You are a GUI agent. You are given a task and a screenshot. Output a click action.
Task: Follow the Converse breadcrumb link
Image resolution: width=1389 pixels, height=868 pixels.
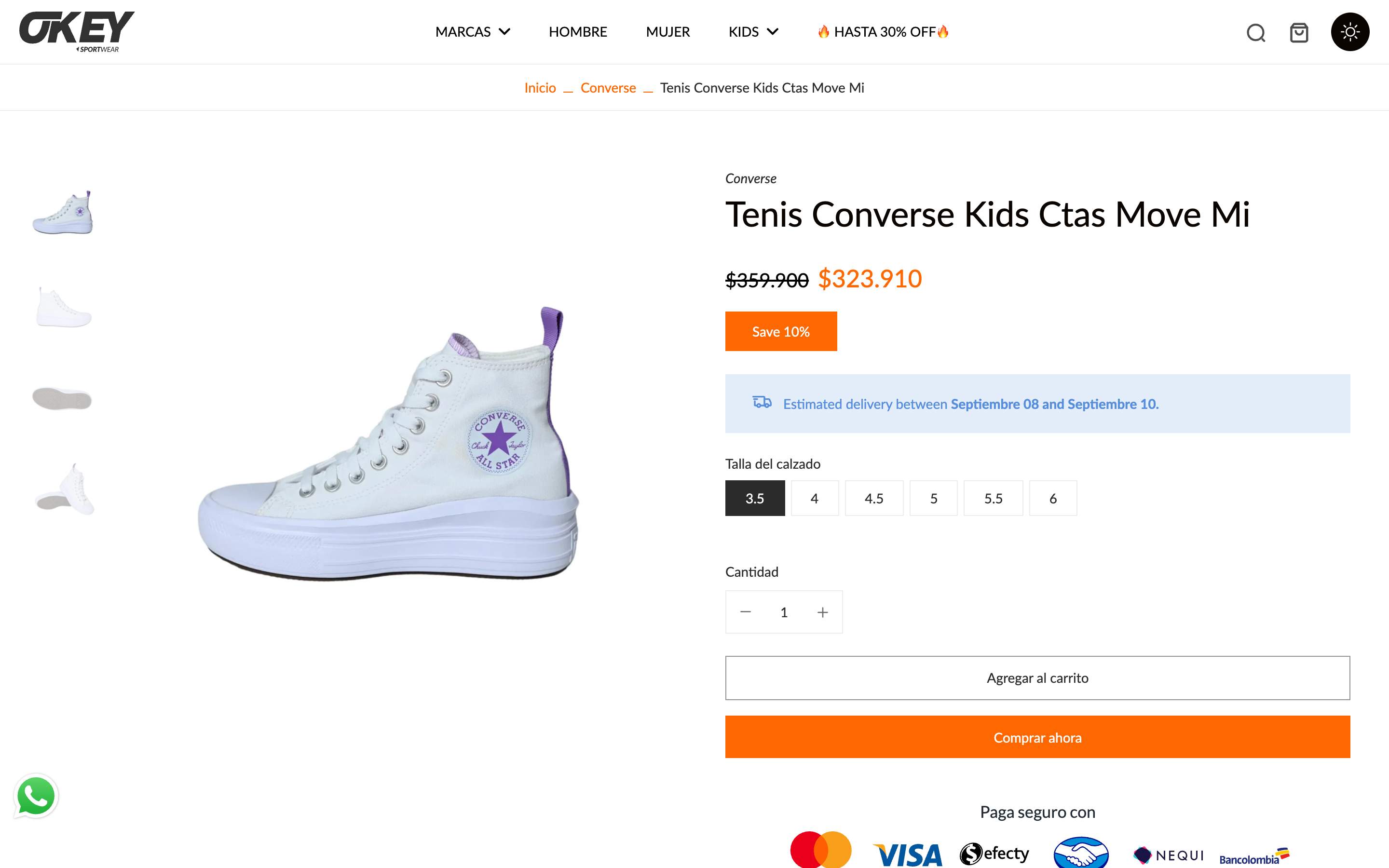pos(608,88)
